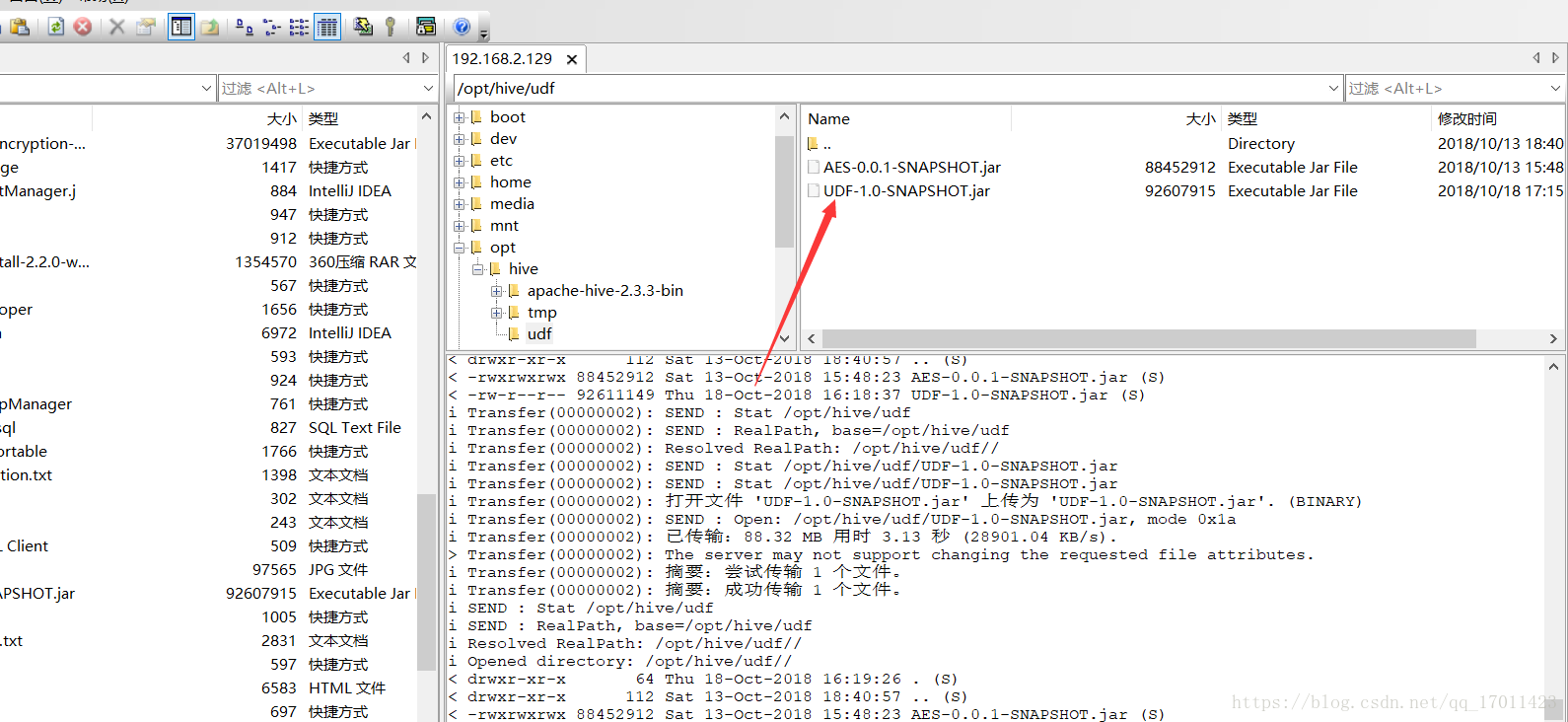The width and height of the screenshot is (1568, 722).
Task: Select the SQL Text File row
Action: pos(208,427)
